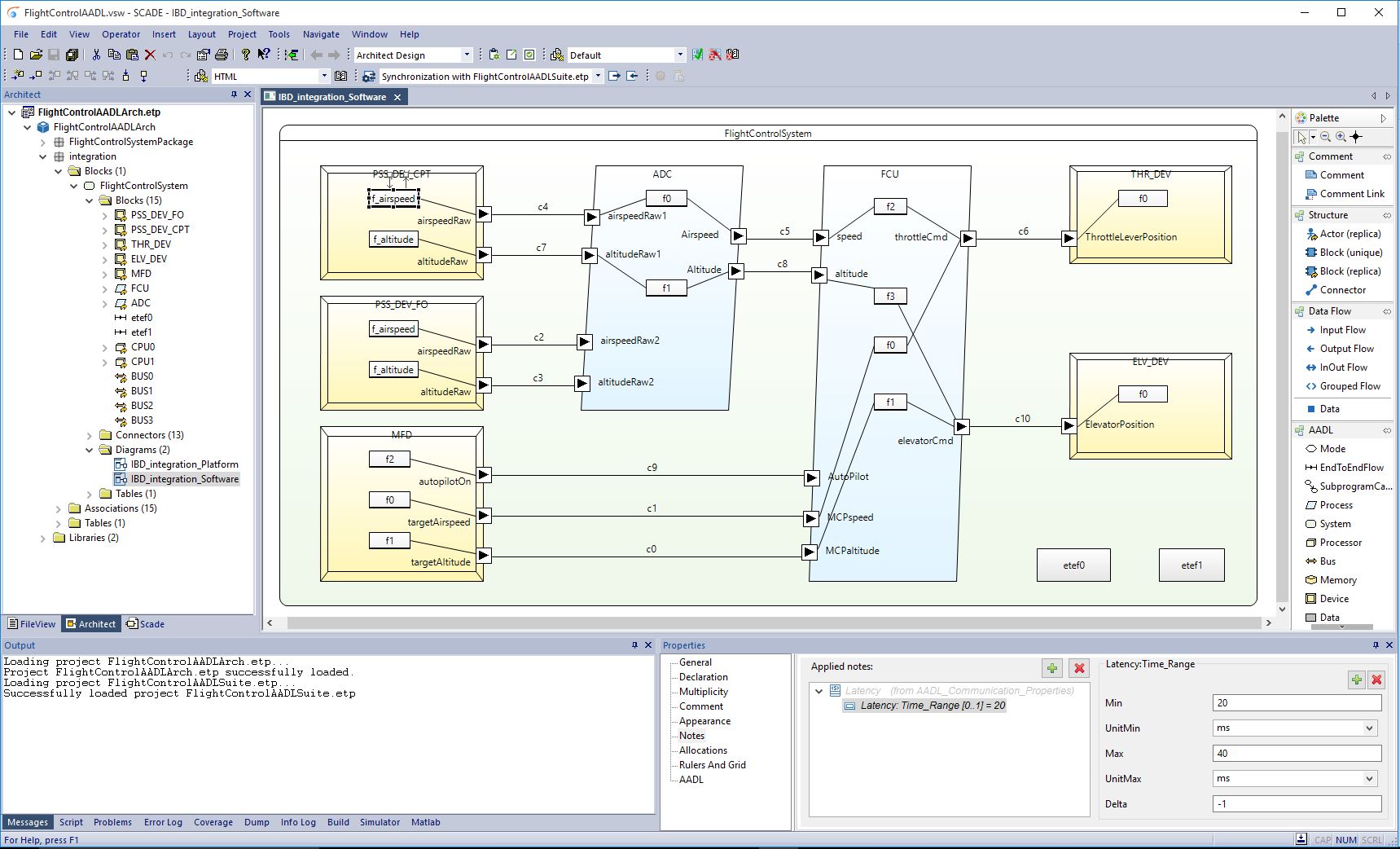Open the Default configuration dropdown
This screenshot has width=1400, height=849.
(680, 55)
